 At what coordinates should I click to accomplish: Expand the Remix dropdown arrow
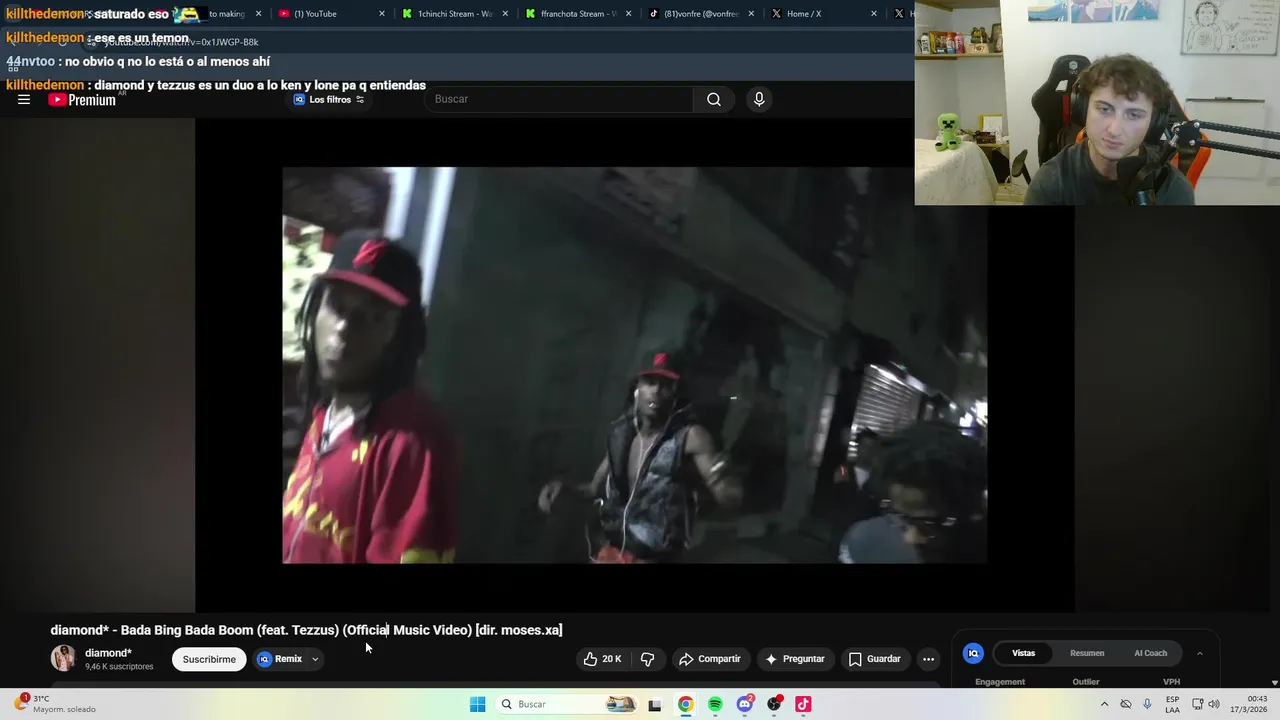pos(315,659)
